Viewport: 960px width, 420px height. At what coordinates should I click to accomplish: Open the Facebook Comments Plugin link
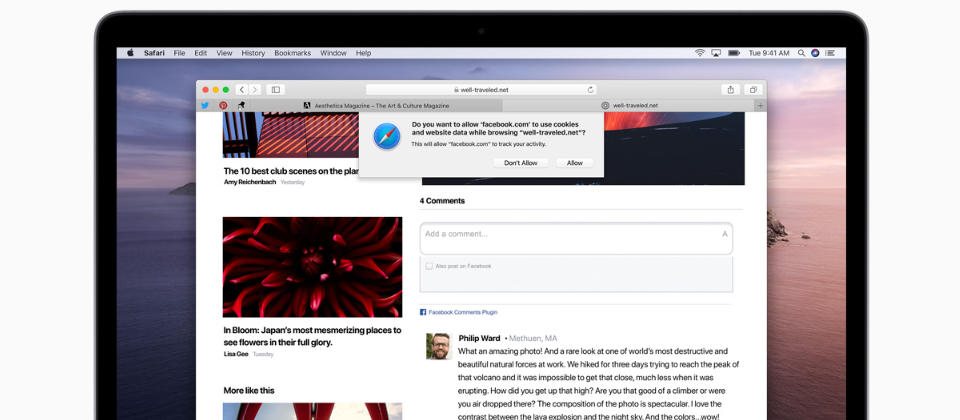[x=463, y=312]
